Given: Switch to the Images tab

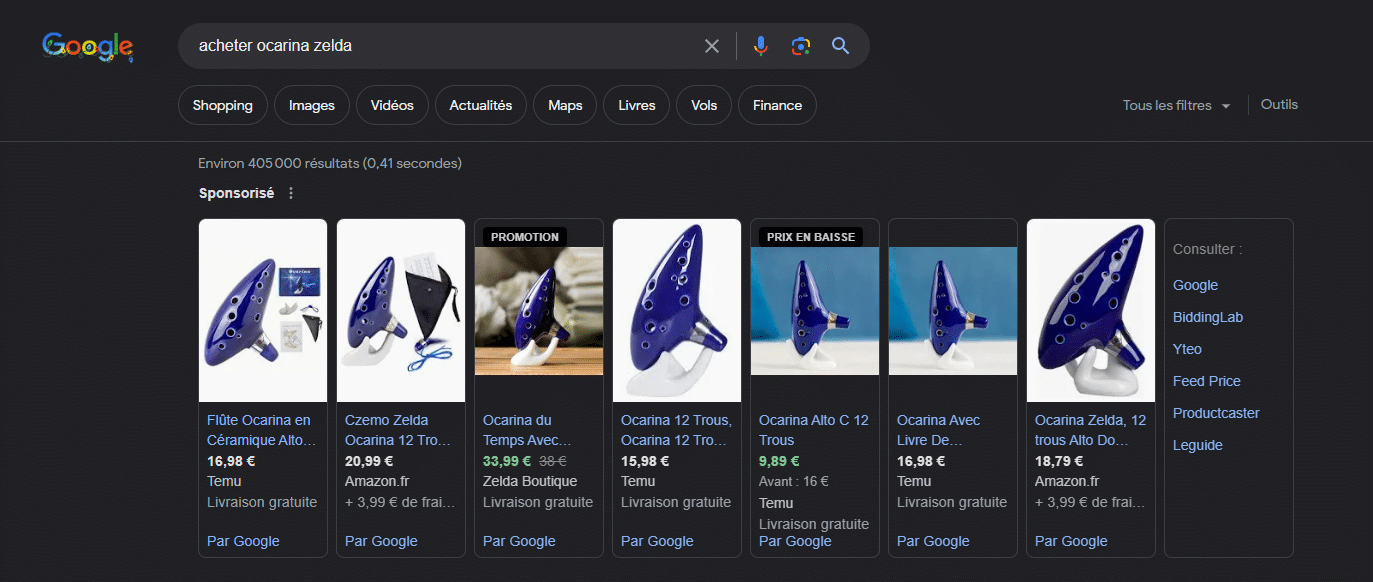Looking at the screenshot, I should click(x=312, y=105).
